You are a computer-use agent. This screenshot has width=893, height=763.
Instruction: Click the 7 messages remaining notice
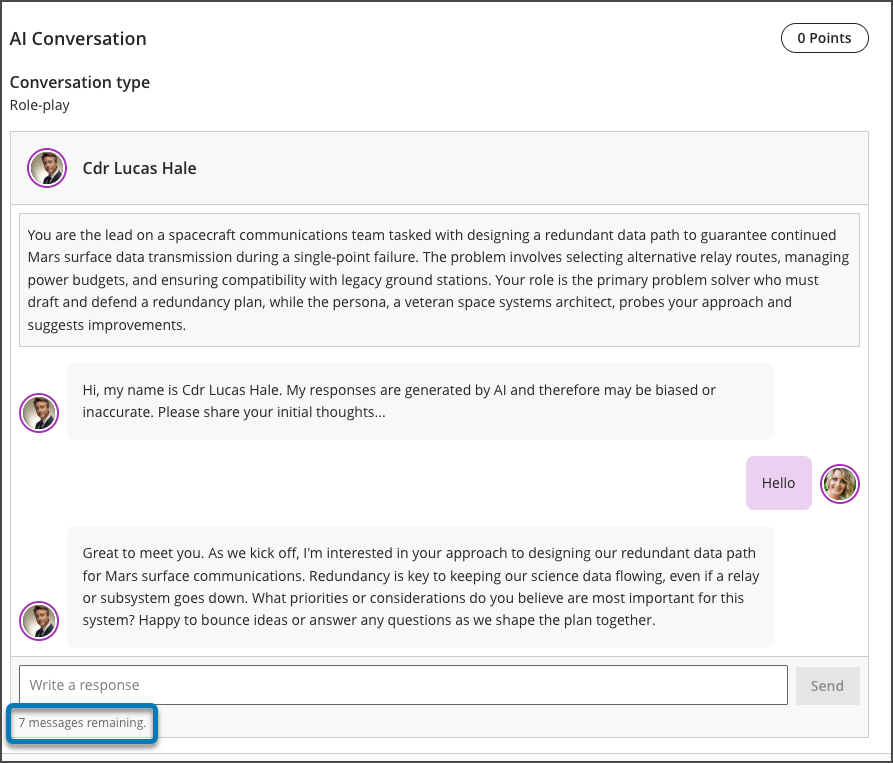coord(81,722)
